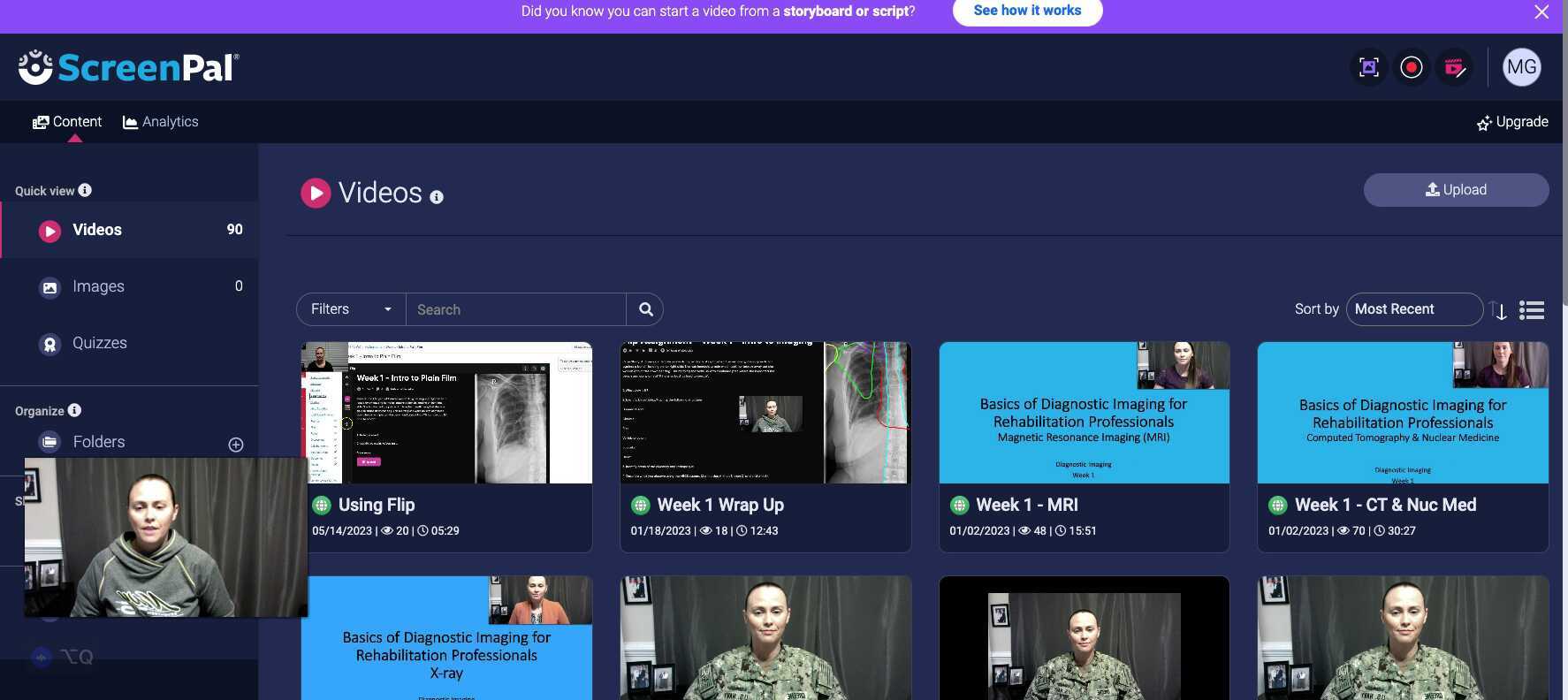The image size is (1568, 700).
Task: Click the 70 view count on CT & Nuc Med
Action: 1359,531
